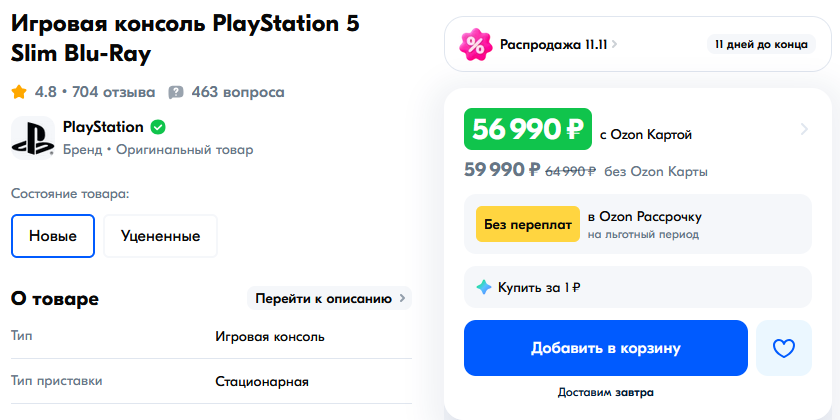
Task: Click the questions speech bubble icon
Action: click(x=176, y=93)
